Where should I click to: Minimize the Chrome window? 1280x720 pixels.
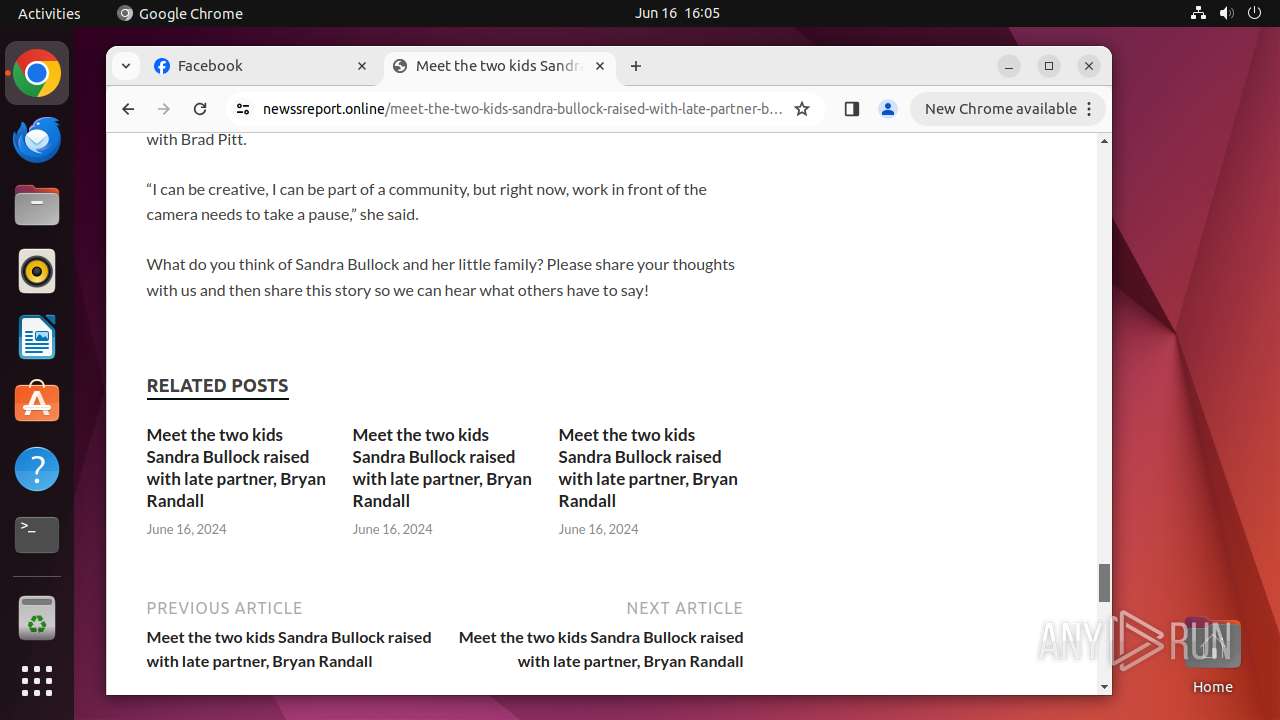pos(1009,66)
